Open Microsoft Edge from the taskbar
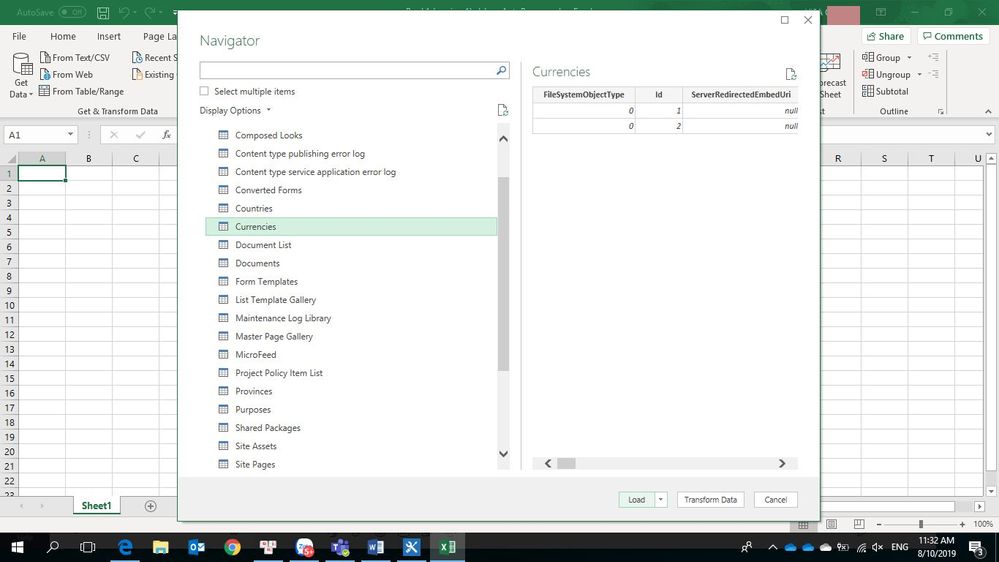999x562 pixels. [x=125, y=547]
